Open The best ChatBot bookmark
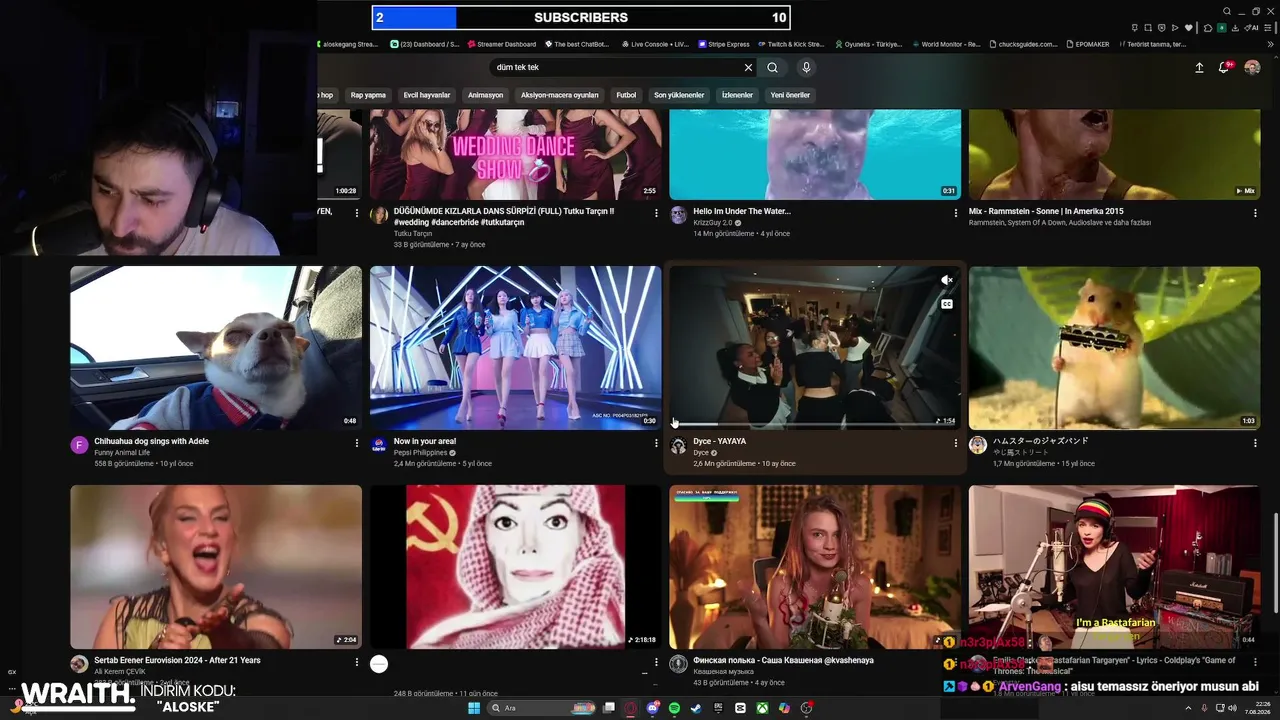Image resolution: width=1280 pixels, height=720 pixels. pyautogui.click(x=577, y=44)
